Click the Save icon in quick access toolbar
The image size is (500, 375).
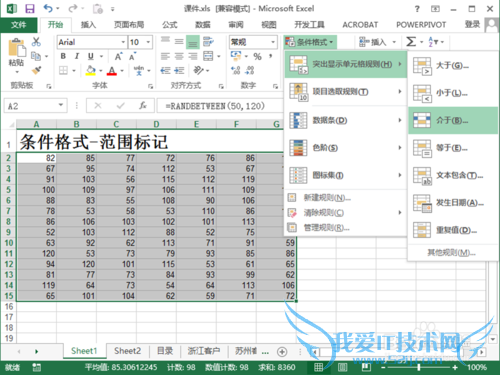point(30,9)
